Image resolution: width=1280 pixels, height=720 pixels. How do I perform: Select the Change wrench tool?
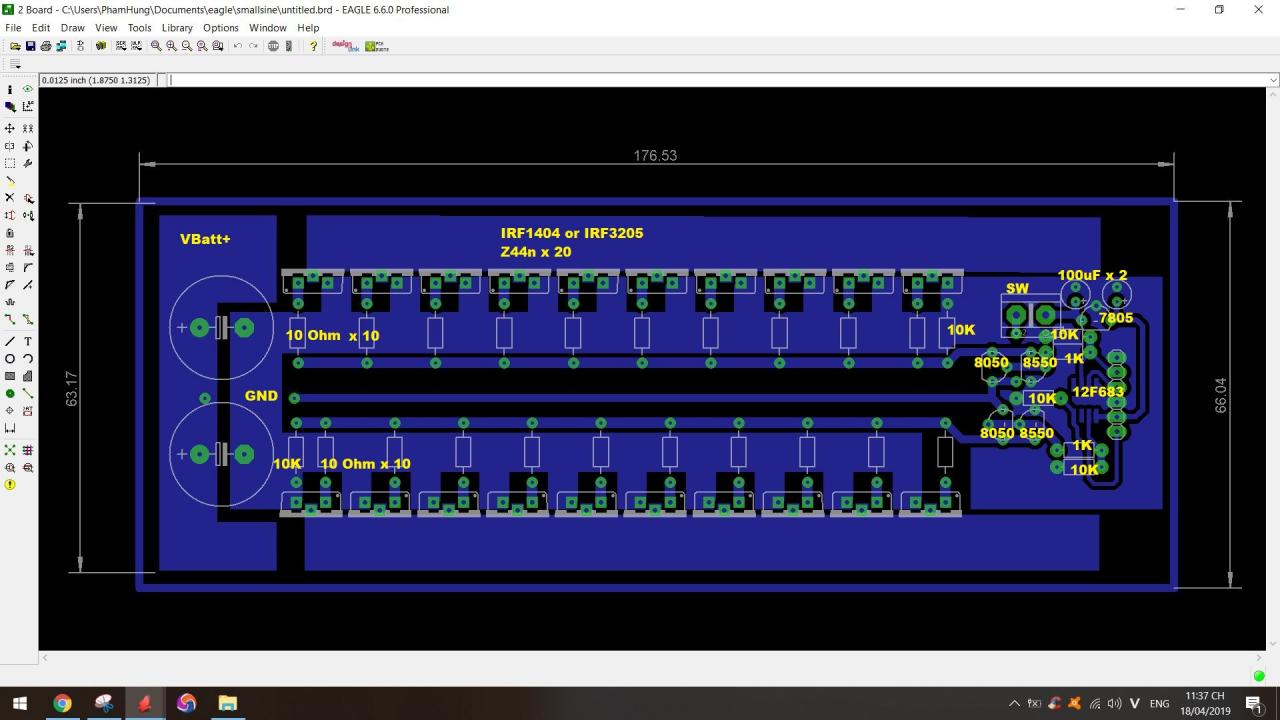point(28,163)
